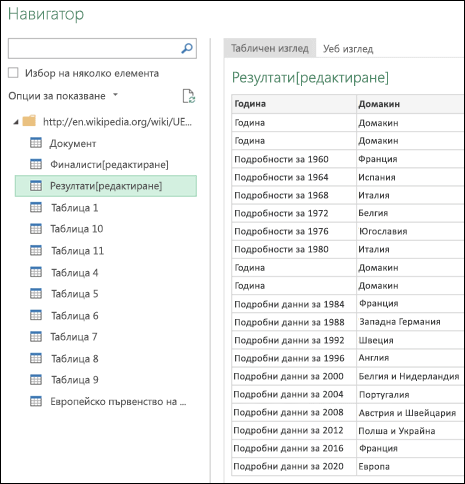Click the Белгия и Нидерландия host cell
Viewport: 465px width, 484px height.
click(409, 376)
